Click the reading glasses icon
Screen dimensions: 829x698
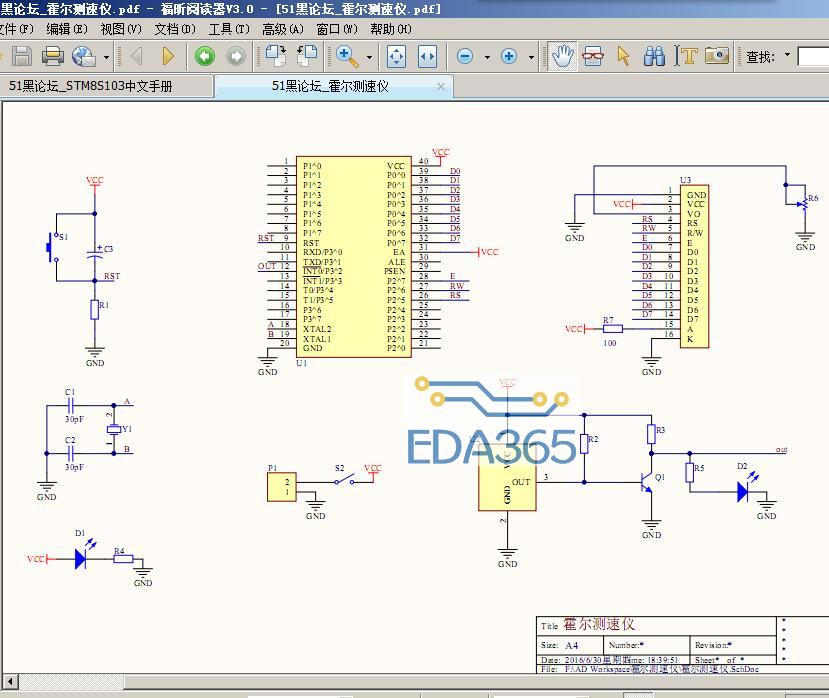click(x=593, y=56)
